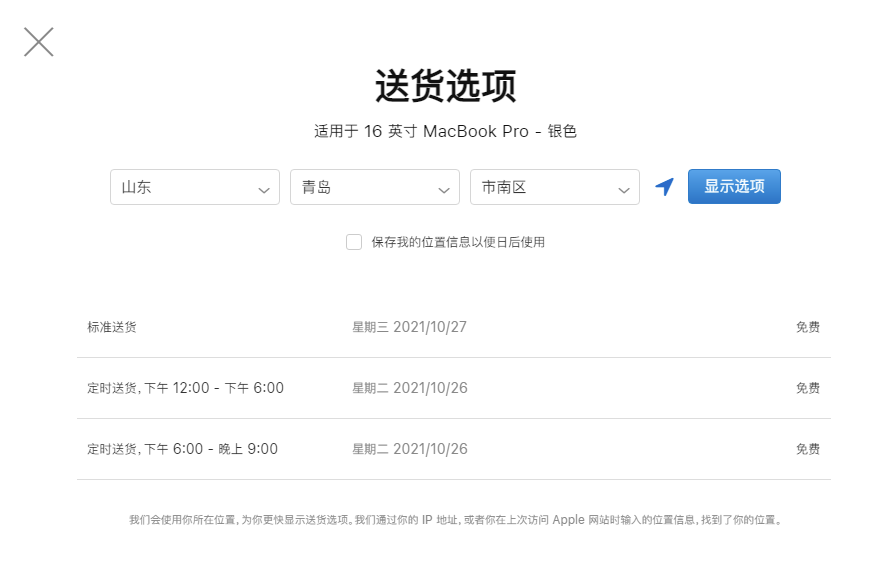Click 免费 in the 6:00 - 9:00 row
This screenshot has width=892, height=563.
[x=808, y=449]
